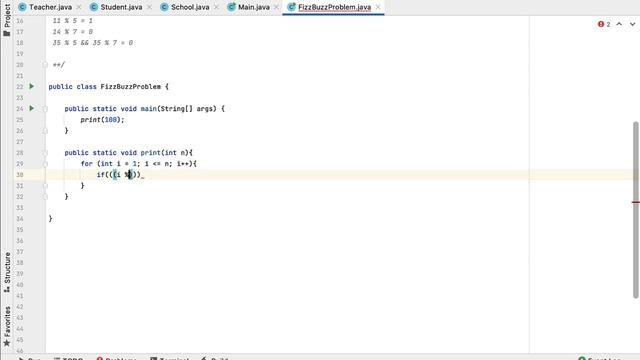Switch to the School.java tab

(185, 7)
